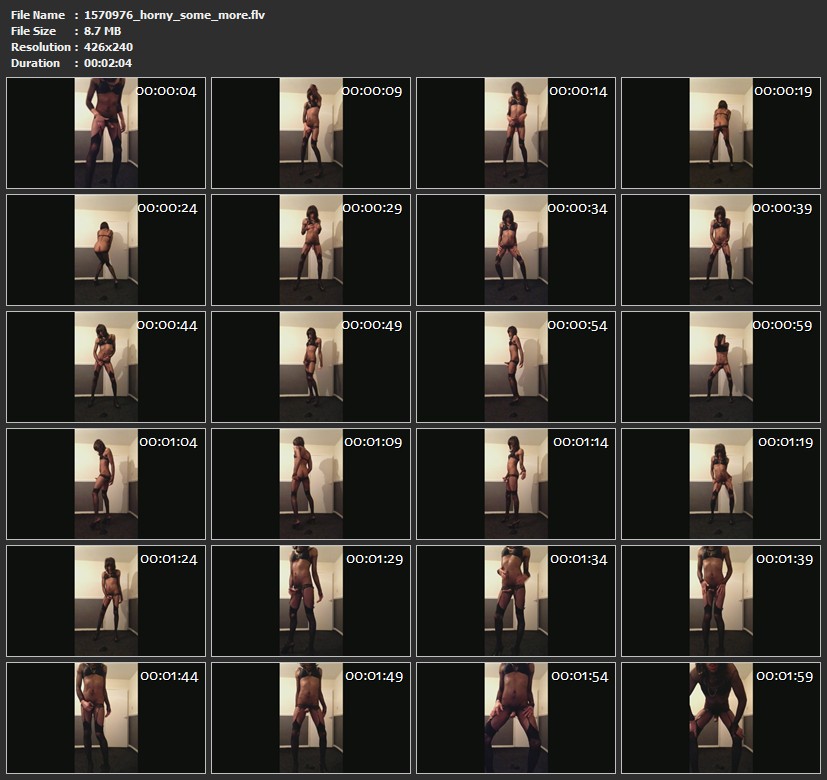Viewport: 827px width, 780px height.
Task: Click the thumbnail at timestamp 00:00:04
Action: point(106,133)
